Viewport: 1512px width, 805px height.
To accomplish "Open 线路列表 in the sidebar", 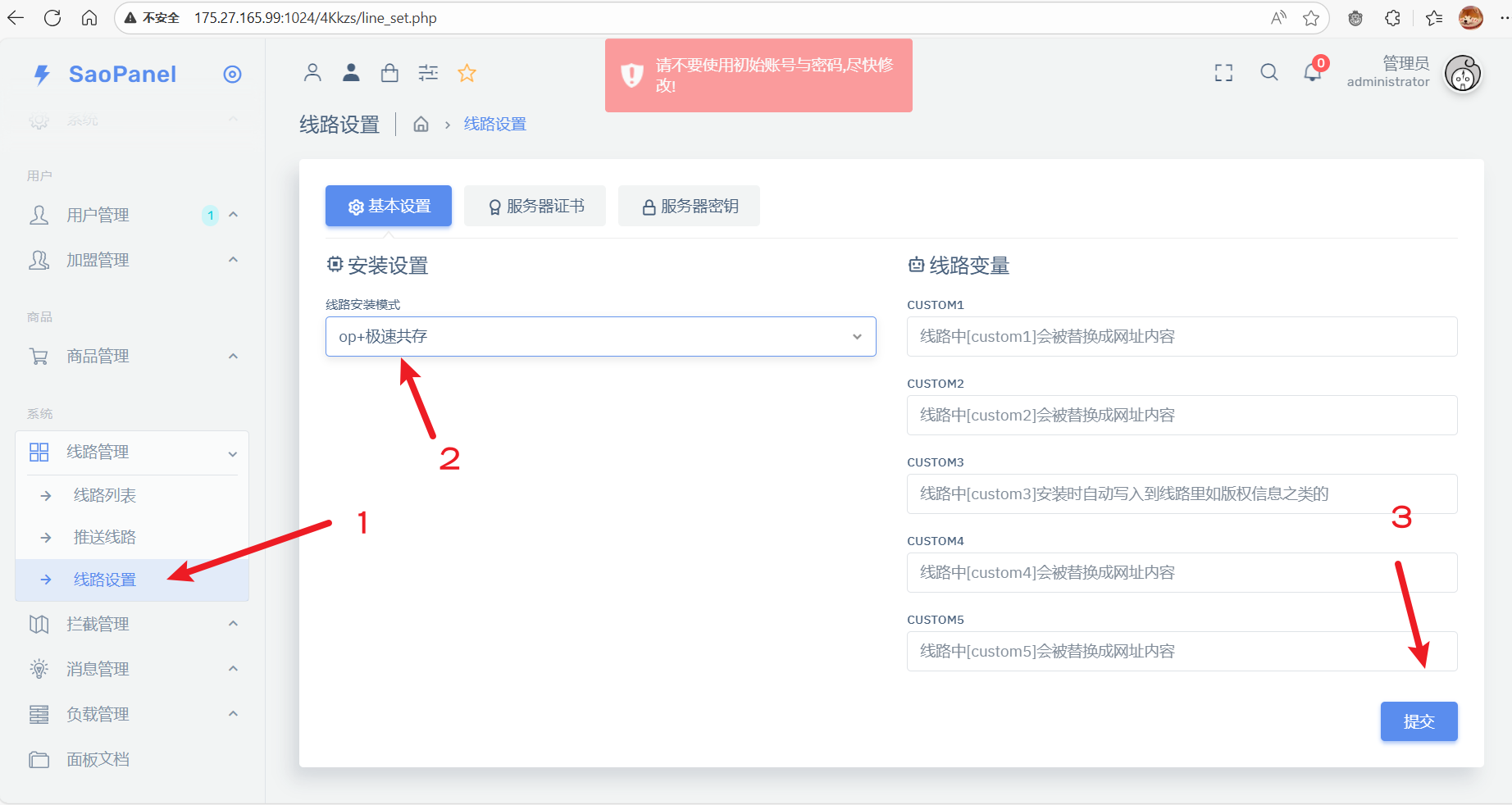I will 105,495.
